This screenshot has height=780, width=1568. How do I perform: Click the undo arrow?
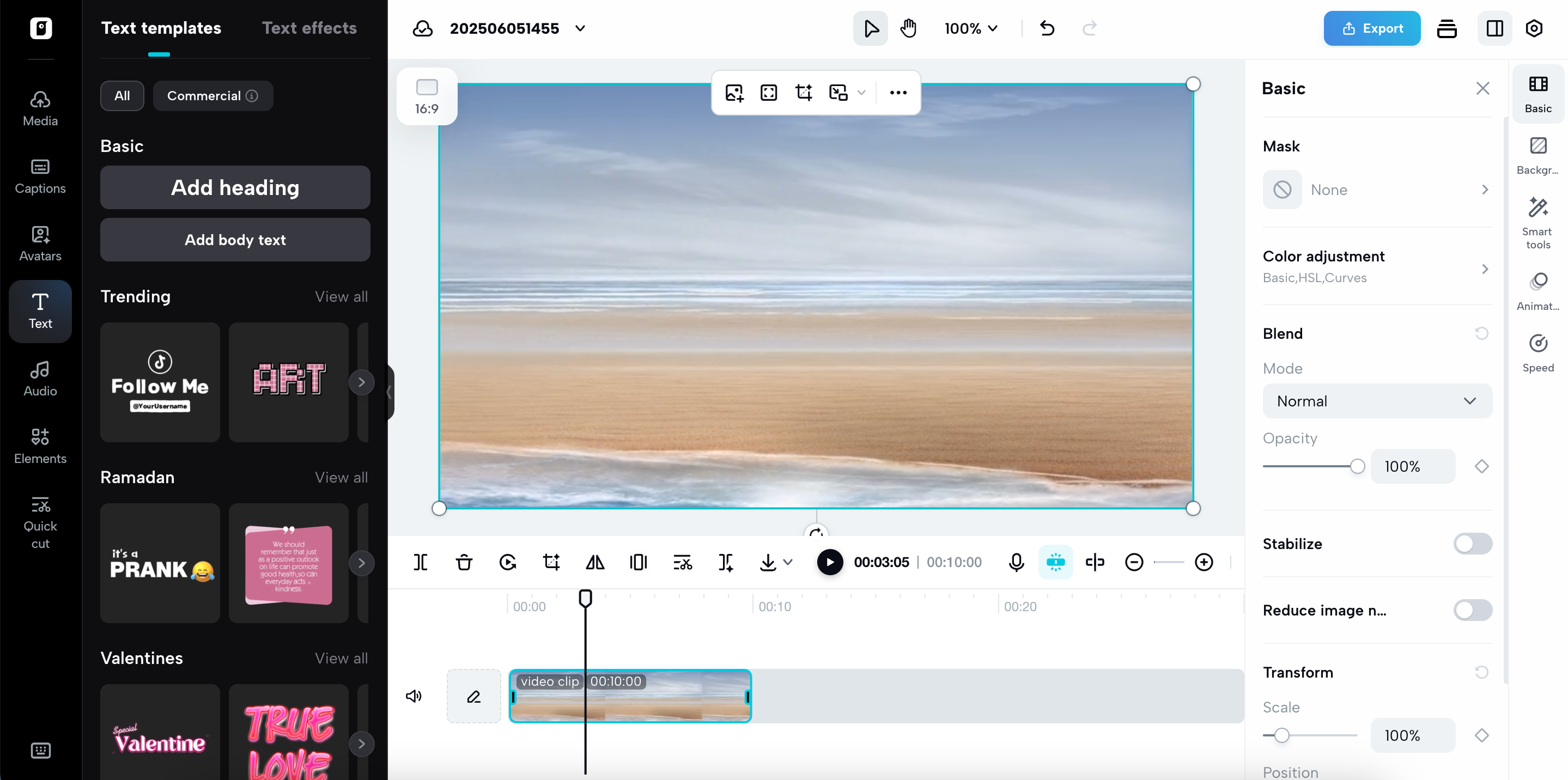point(1047,28)
